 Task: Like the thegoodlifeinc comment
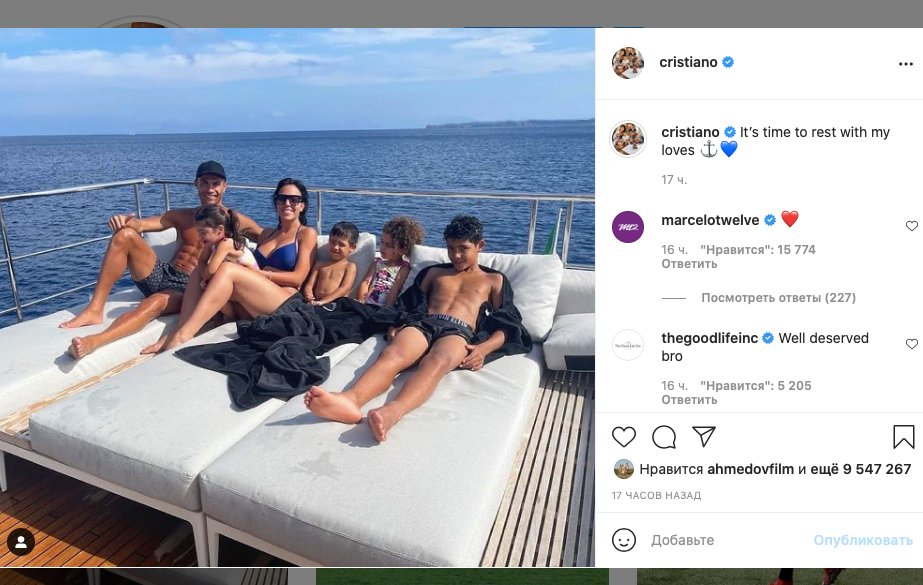[911, 344]
